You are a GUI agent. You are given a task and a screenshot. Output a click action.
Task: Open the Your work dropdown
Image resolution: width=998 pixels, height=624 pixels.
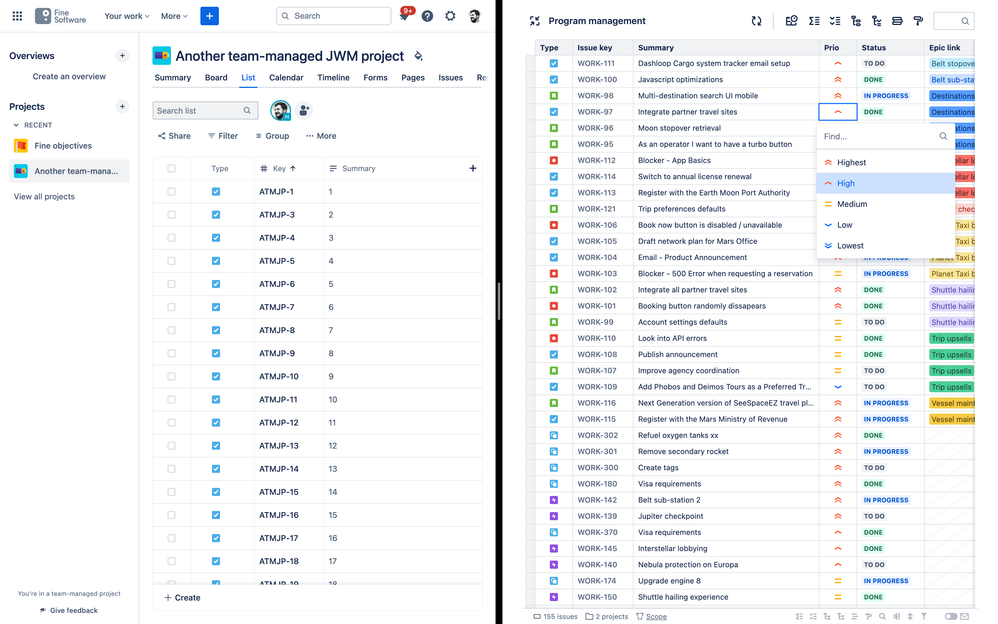coord(125,16)
